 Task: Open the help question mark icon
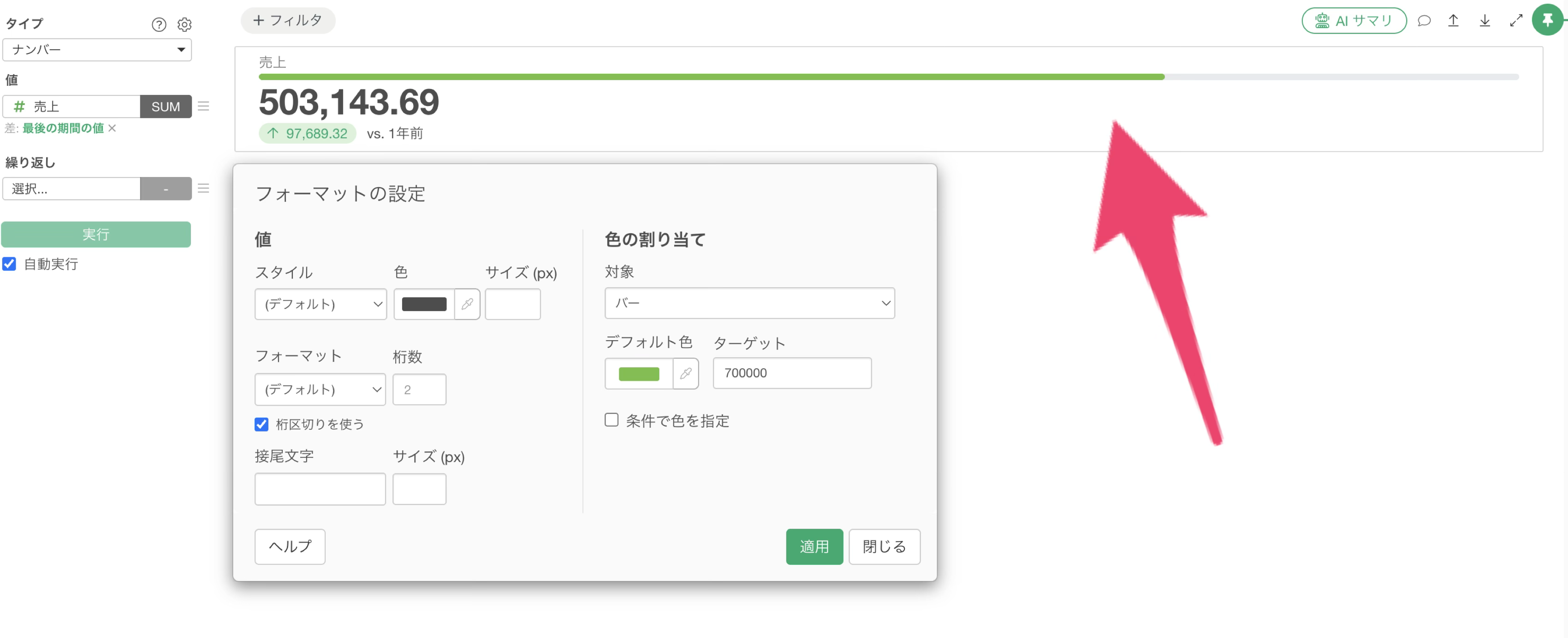tap(159, 24)
